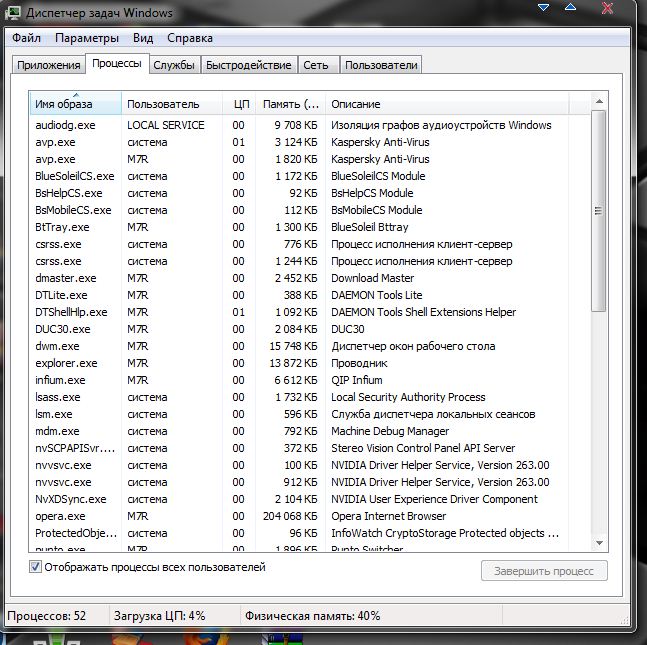The image size is (647, 645).
Task: Open the 'Файл' menu
Action: pyautogui.click(x=26, y=38)
